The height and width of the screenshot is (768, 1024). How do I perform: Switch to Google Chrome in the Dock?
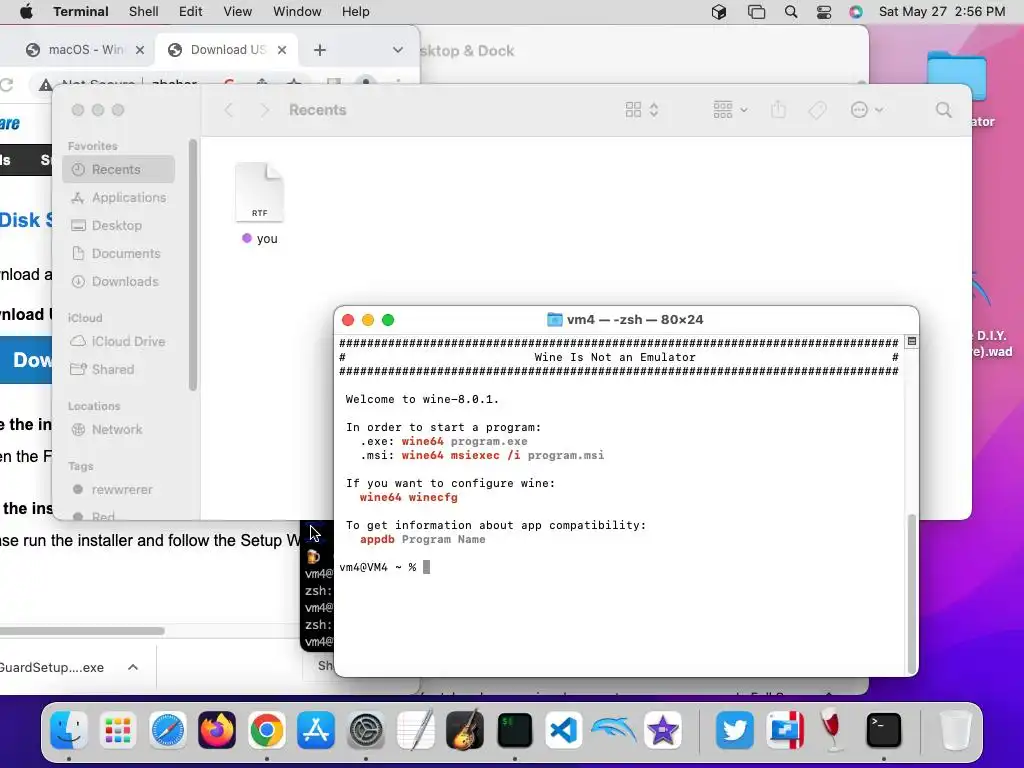click(266, 729)
